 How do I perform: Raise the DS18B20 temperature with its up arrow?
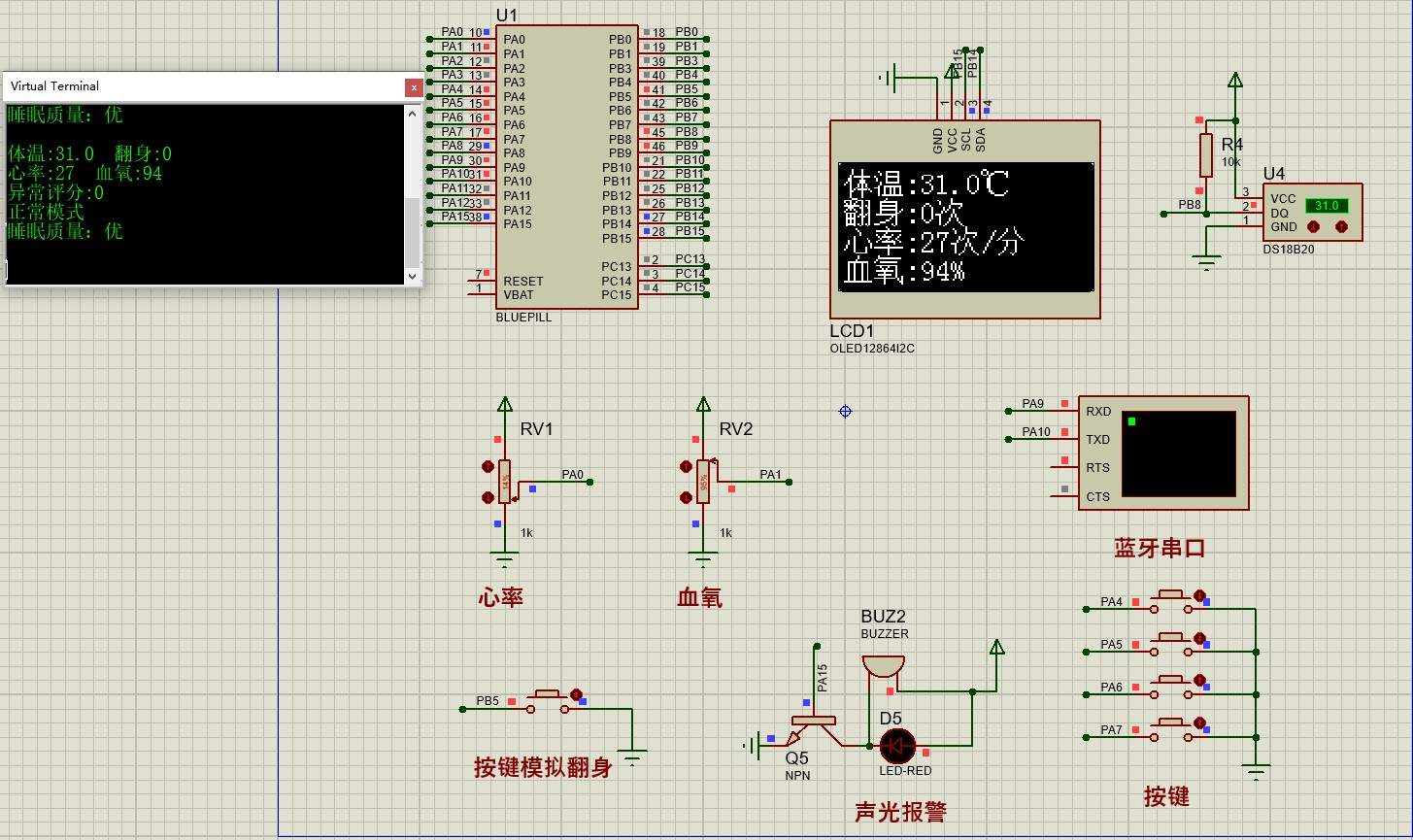tap(1342, 226)
